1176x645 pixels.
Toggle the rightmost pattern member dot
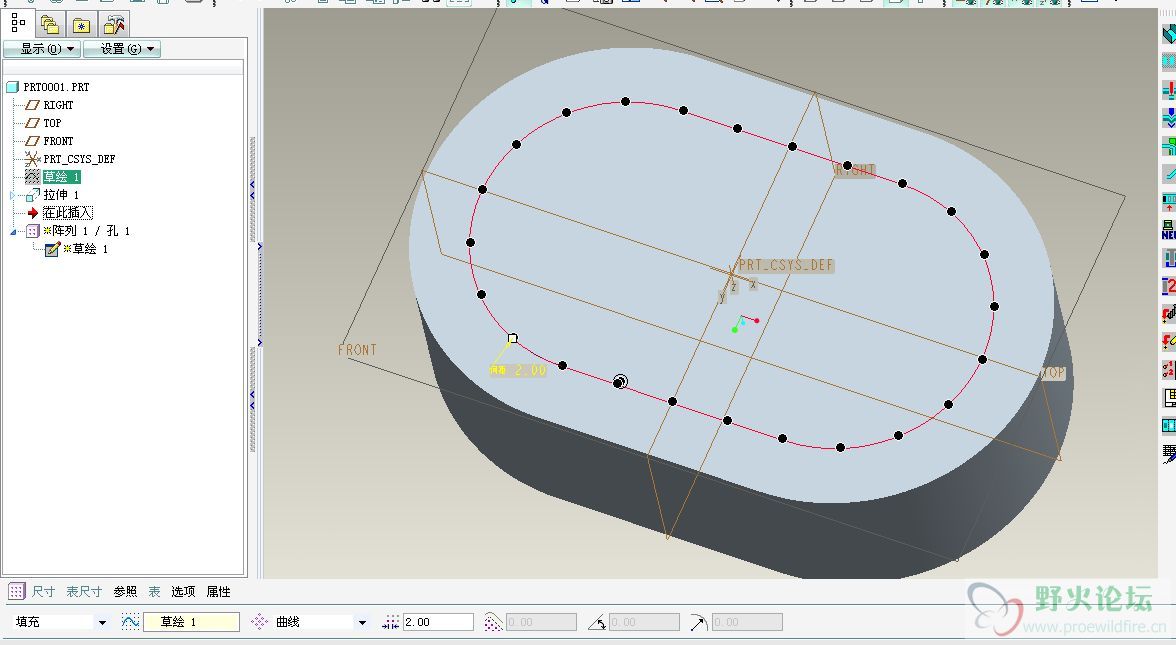[994, 306]
